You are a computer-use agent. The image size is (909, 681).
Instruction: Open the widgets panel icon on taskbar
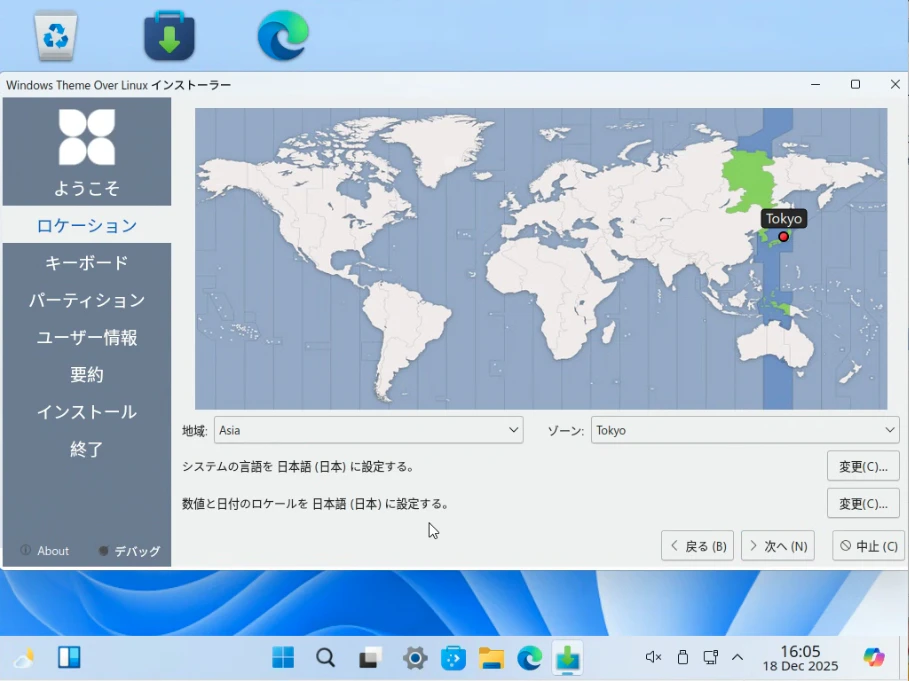69,657
